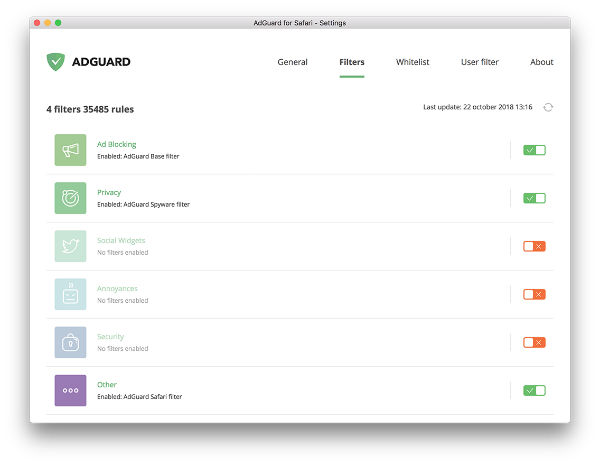Click the purple Other category icon
600x465 pixels.
pos(70,390)
